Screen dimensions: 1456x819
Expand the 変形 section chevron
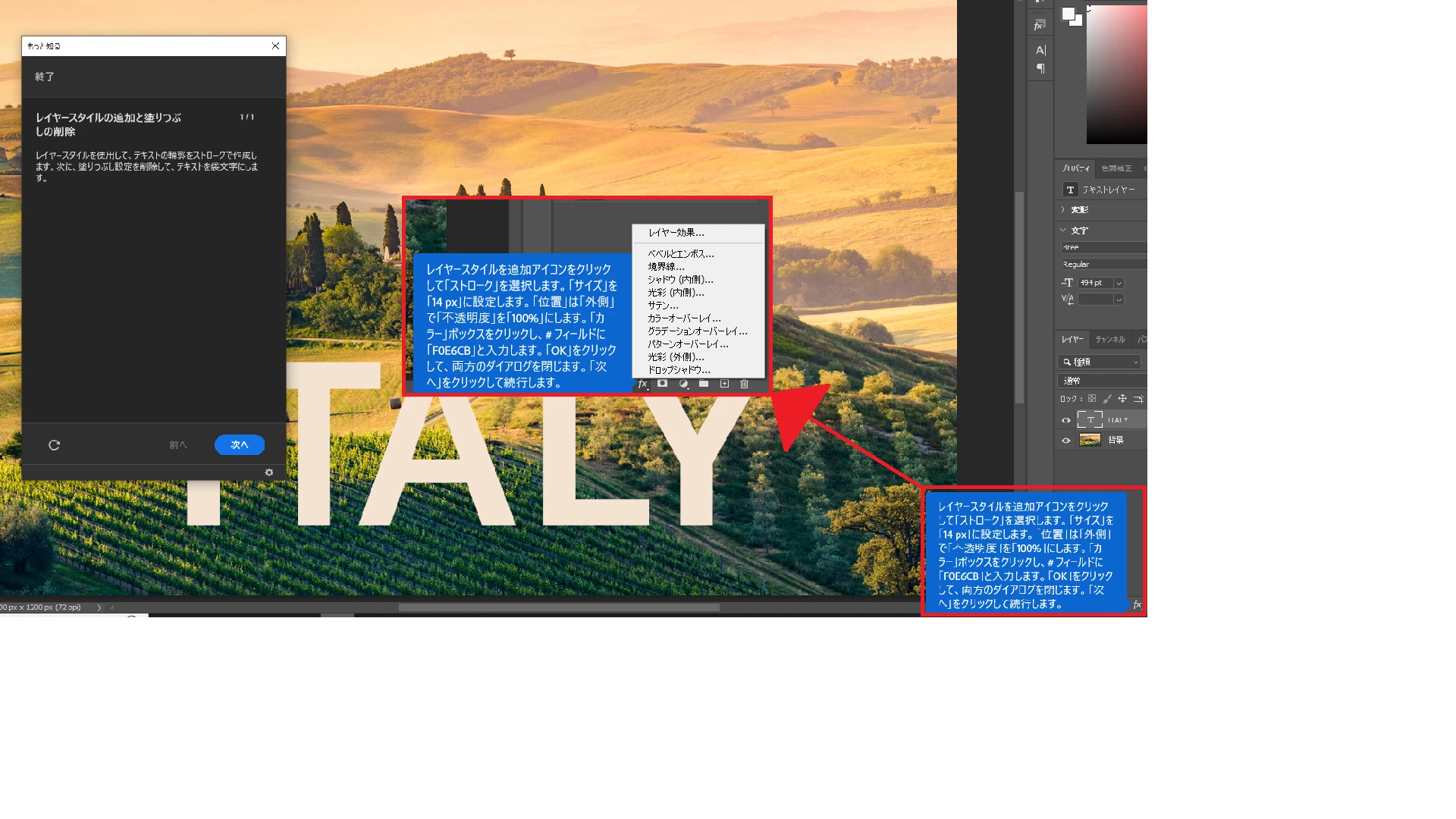[x=1062, y=209]
